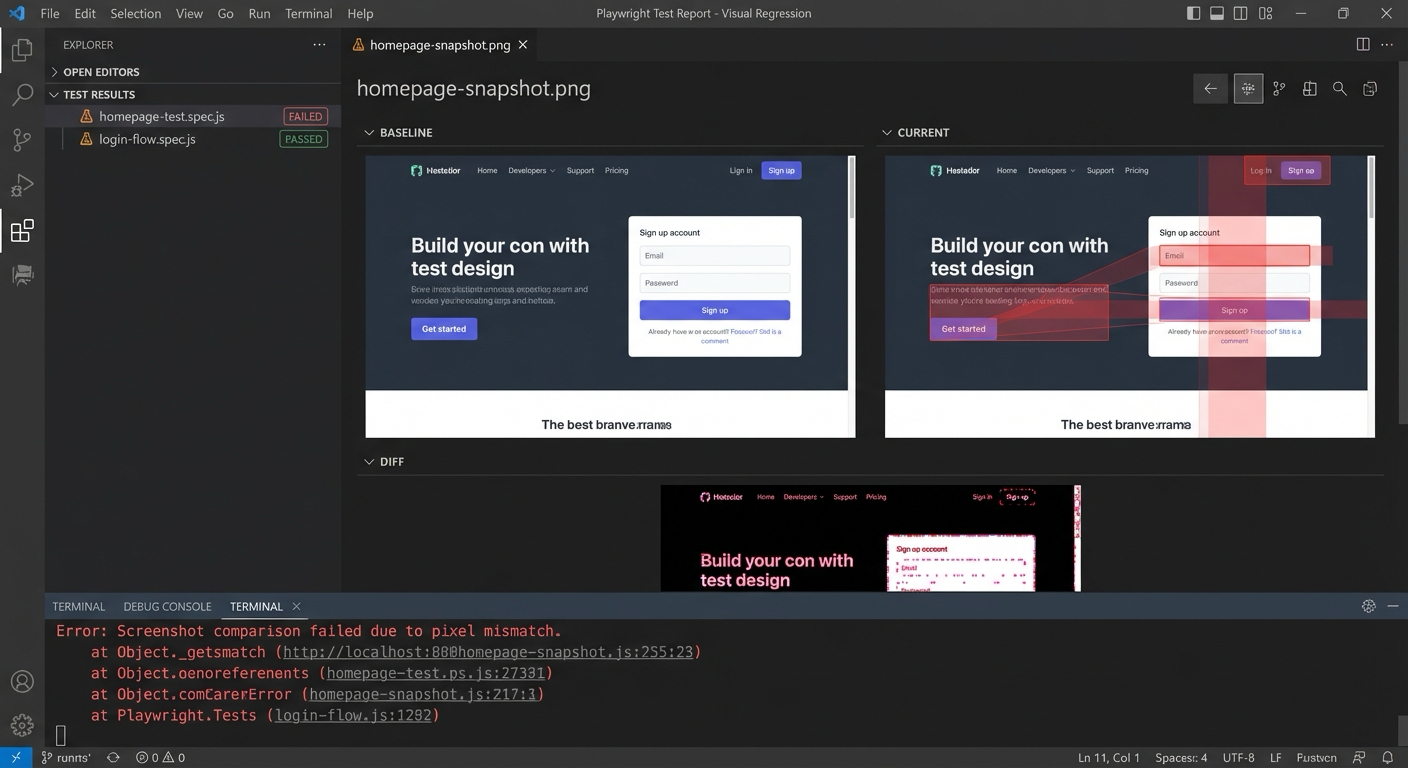Collapse the BASELINE section
Viewport: 1408px width, 768px height.
[370, 131]
